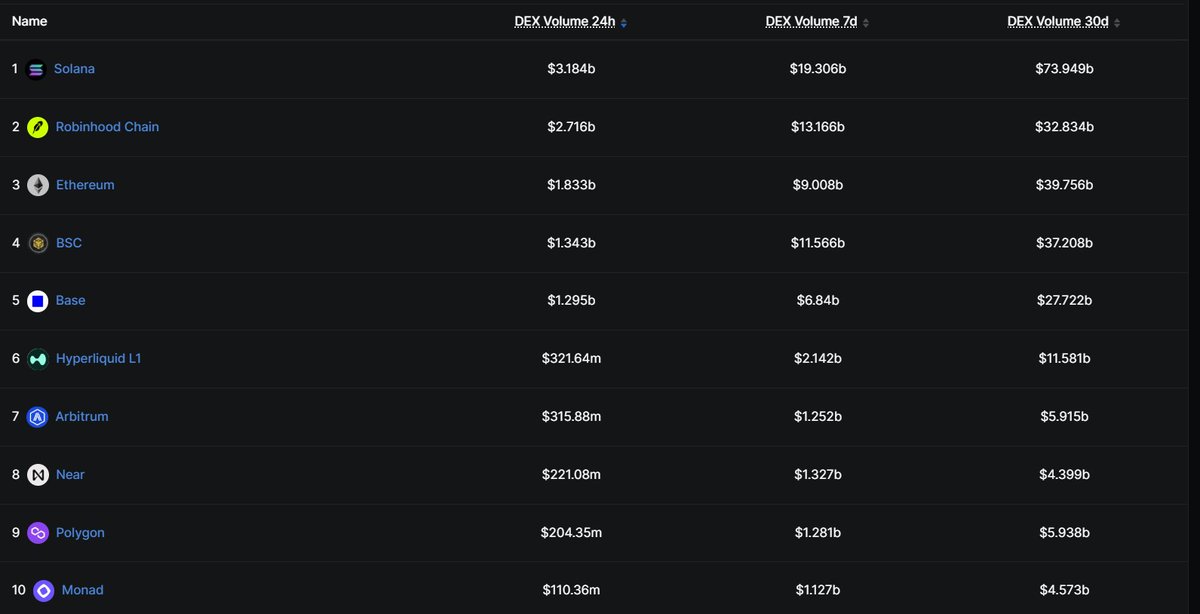Open the Hyperliquid L1 link
The image size is (1200, 614).
[98, 358]
